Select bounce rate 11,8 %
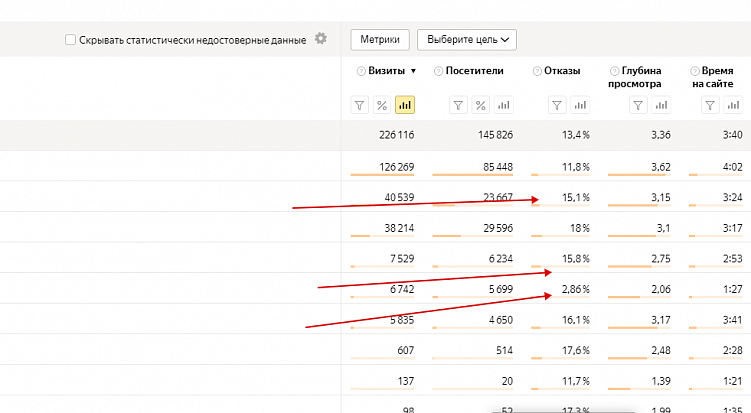This screenshot has height=413, width=751. (x=576, y=167)
